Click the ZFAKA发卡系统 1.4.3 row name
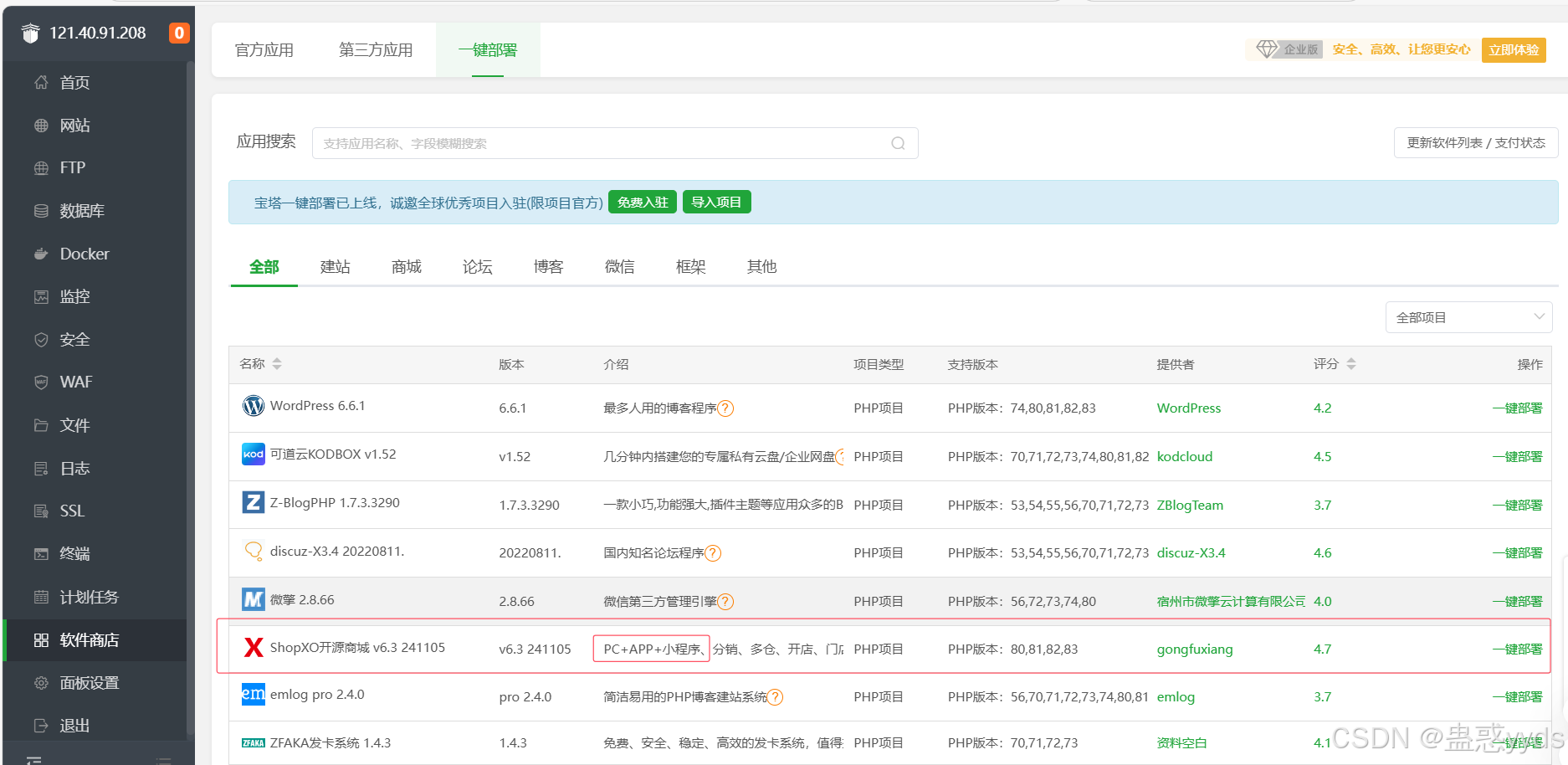The width and height of the screenshot is (1568, 765). [330, 743]
